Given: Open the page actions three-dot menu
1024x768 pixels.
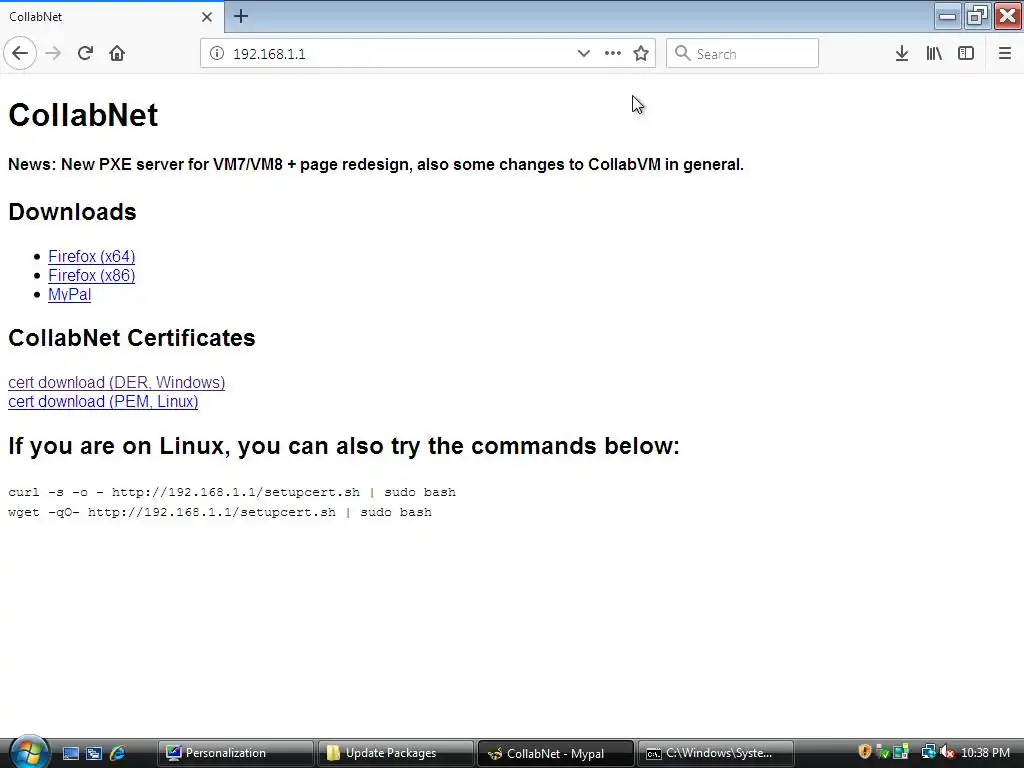Looking at the screenshot, I should click(613, 54).
